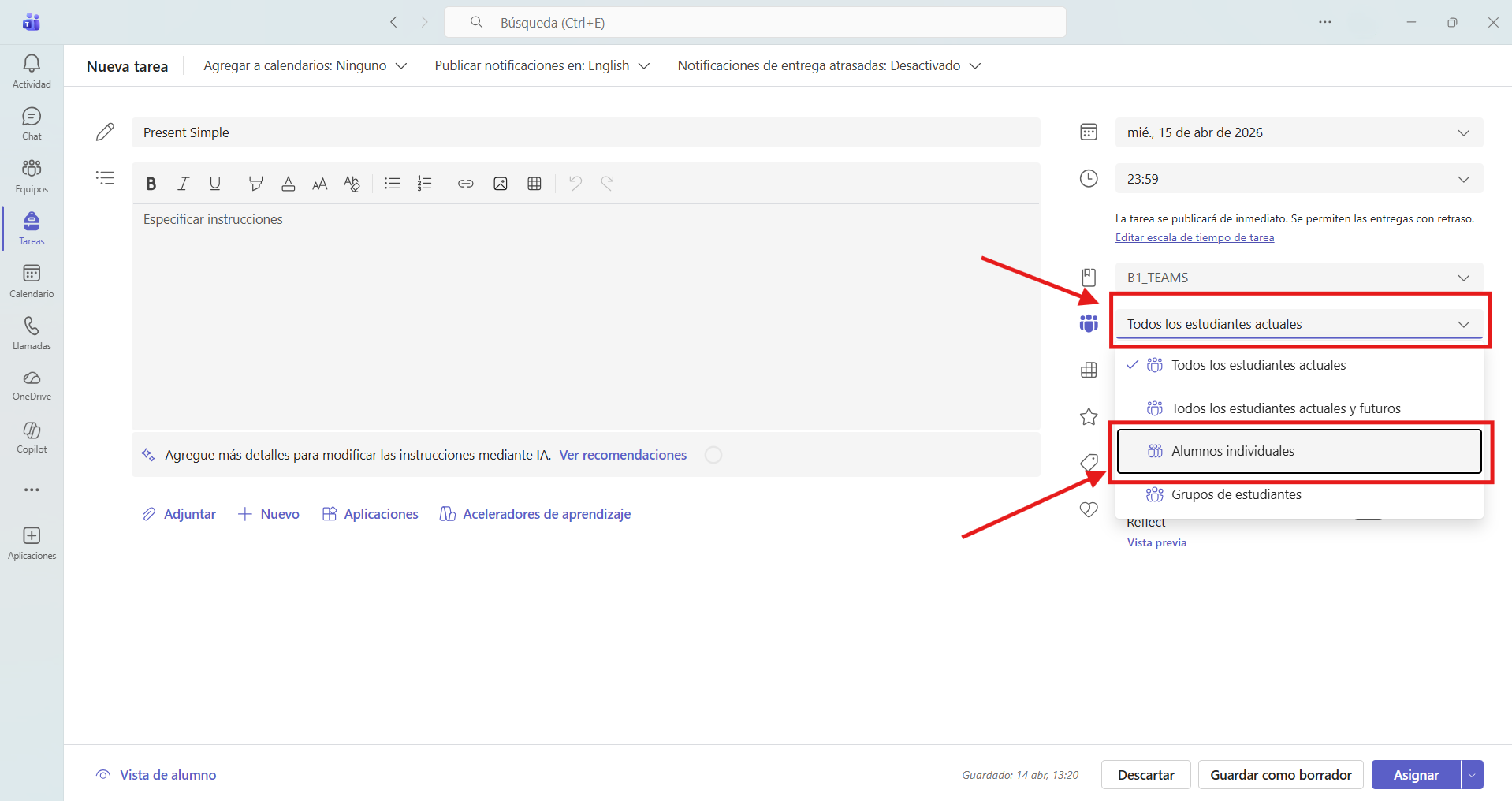Redo the last edit
Image resolution: width=1512 pixels, height=801 pixels.
coord(607,184)
